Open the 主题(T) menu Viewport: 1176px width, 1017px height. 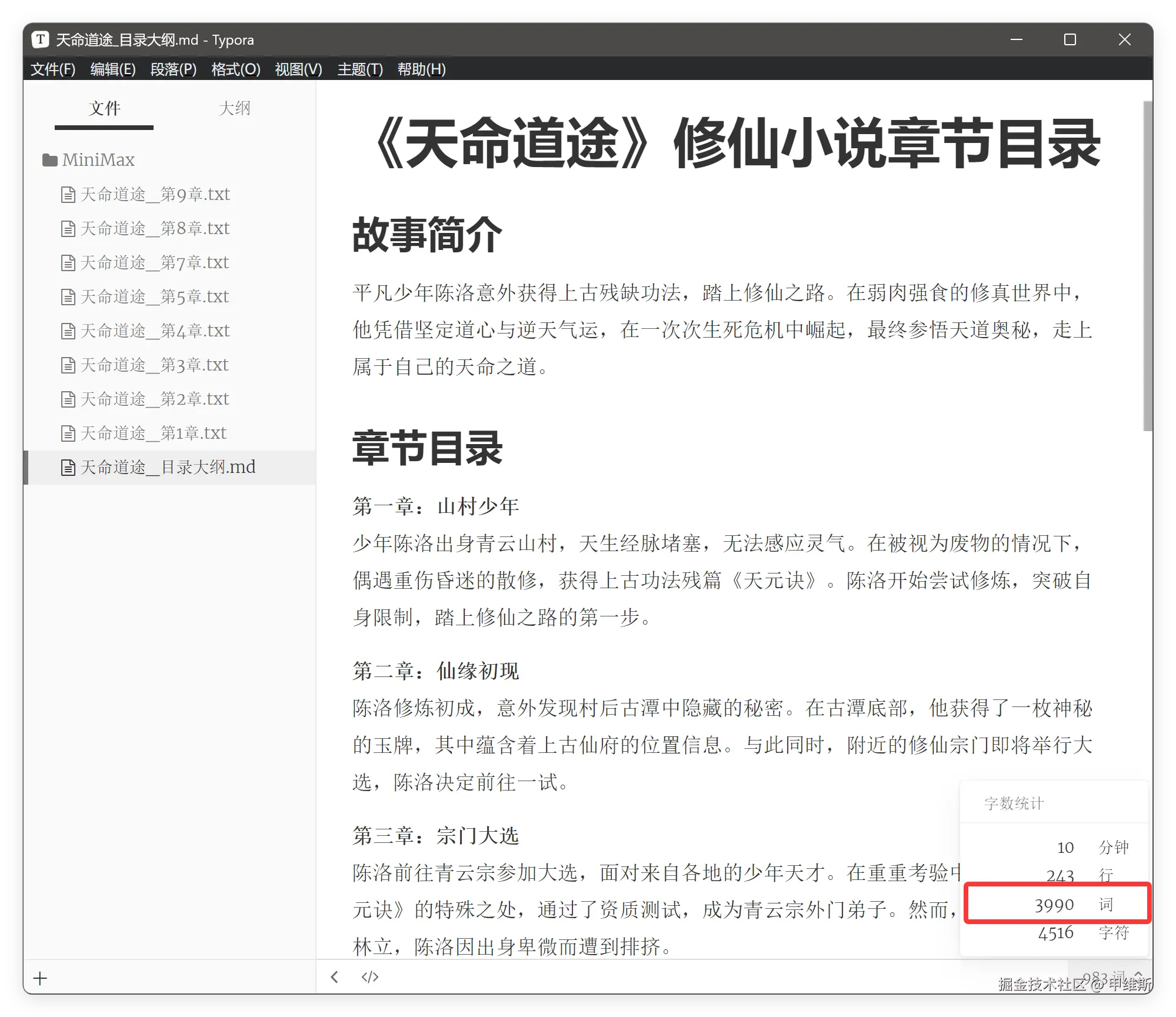(359, 69)
